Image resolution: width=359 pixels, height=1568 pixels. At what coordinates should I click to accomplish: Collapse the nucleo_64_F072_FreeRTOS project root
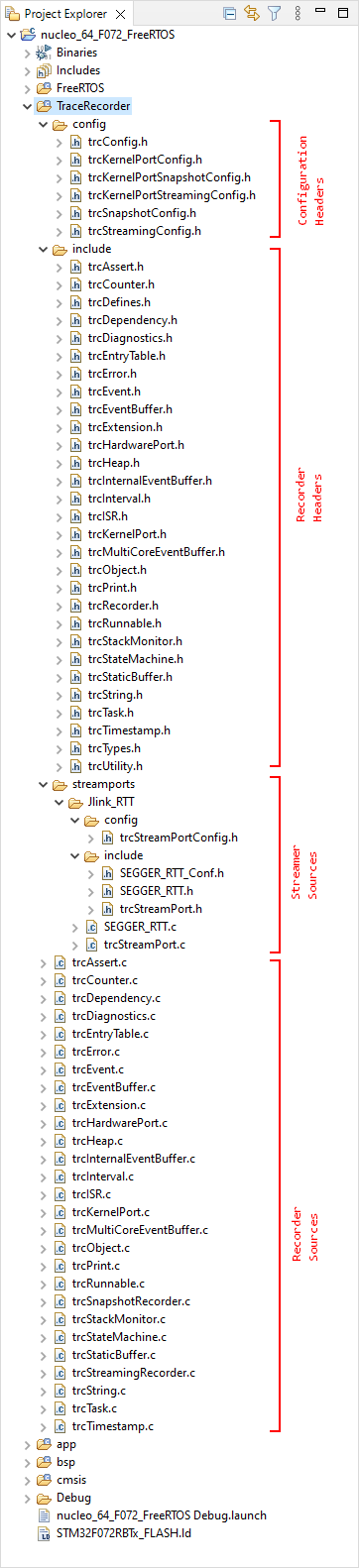(x=11, y=35)
